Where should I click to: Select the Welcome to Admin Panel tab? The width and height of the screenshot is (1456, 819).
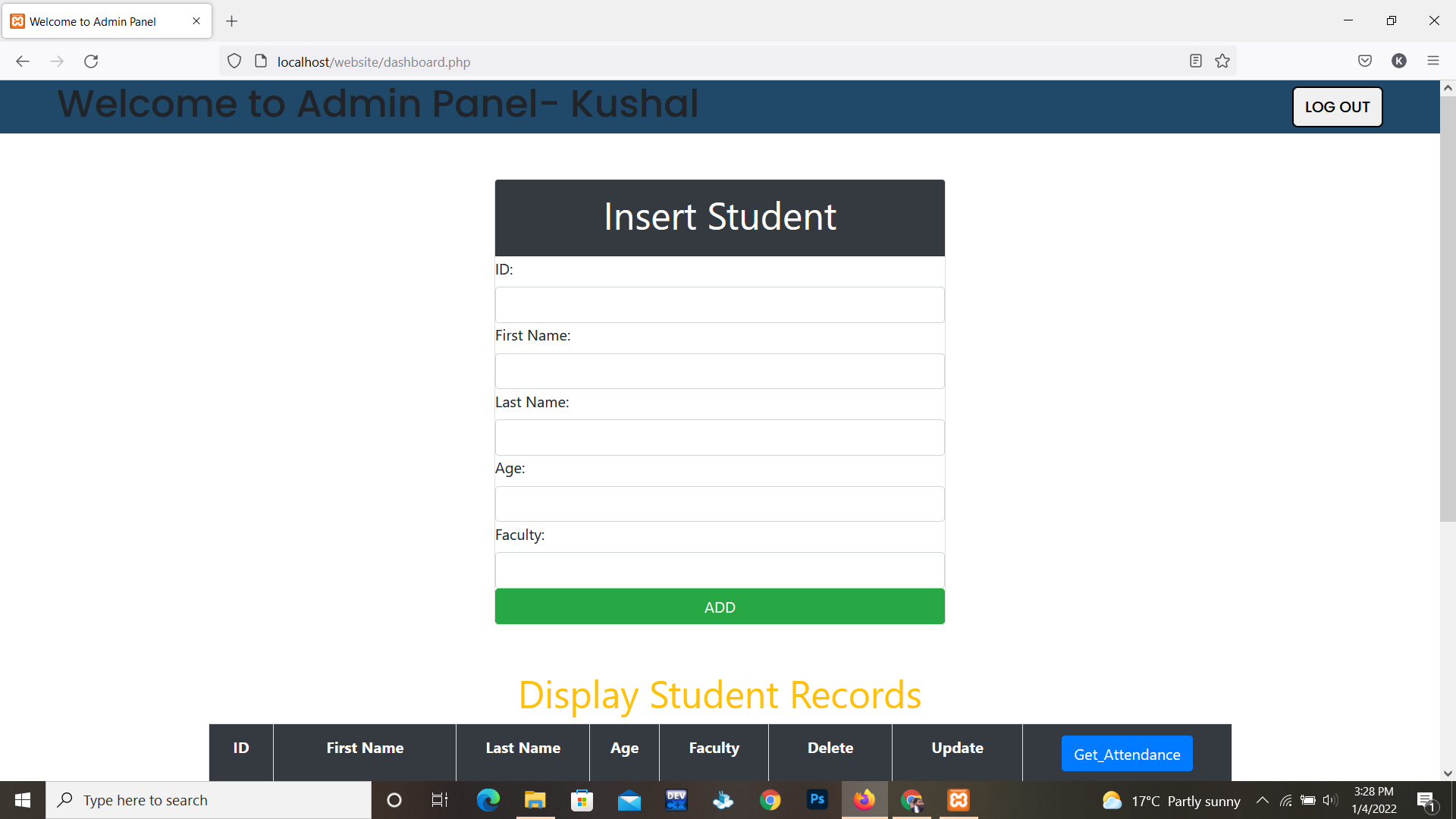(x=99, y=20)
